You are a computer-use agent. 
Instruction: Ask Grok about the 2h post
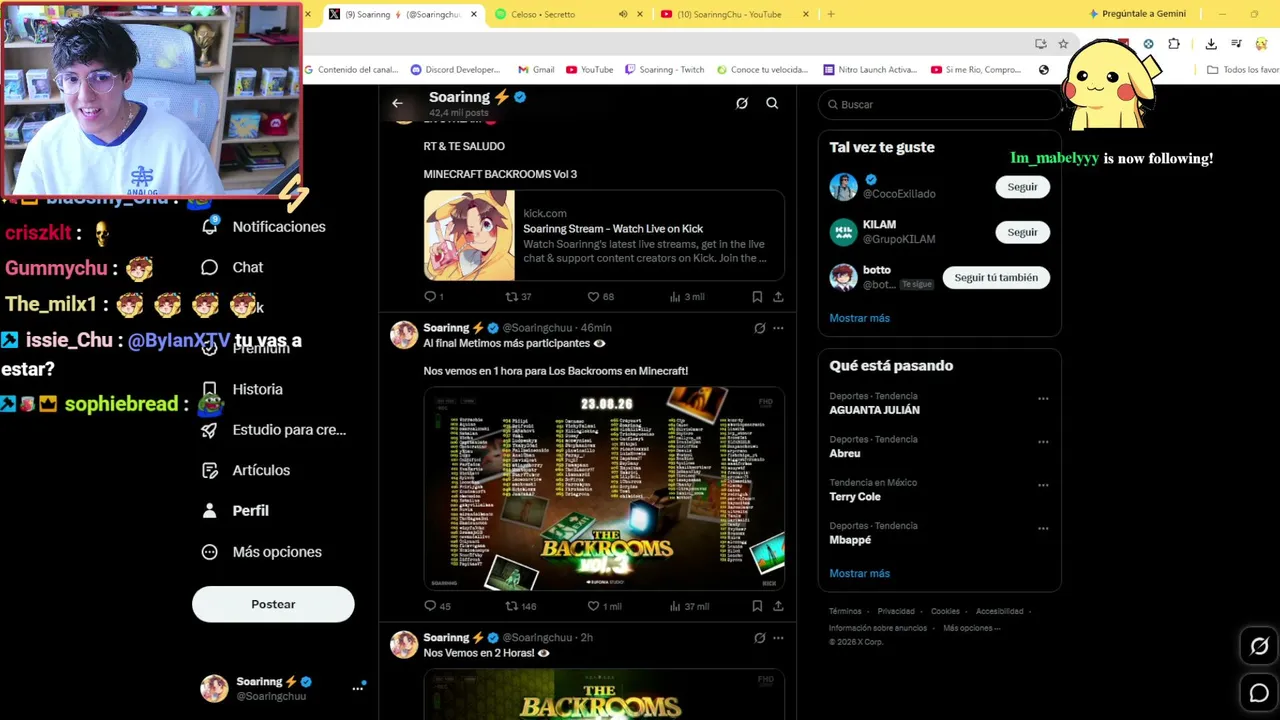760,638
